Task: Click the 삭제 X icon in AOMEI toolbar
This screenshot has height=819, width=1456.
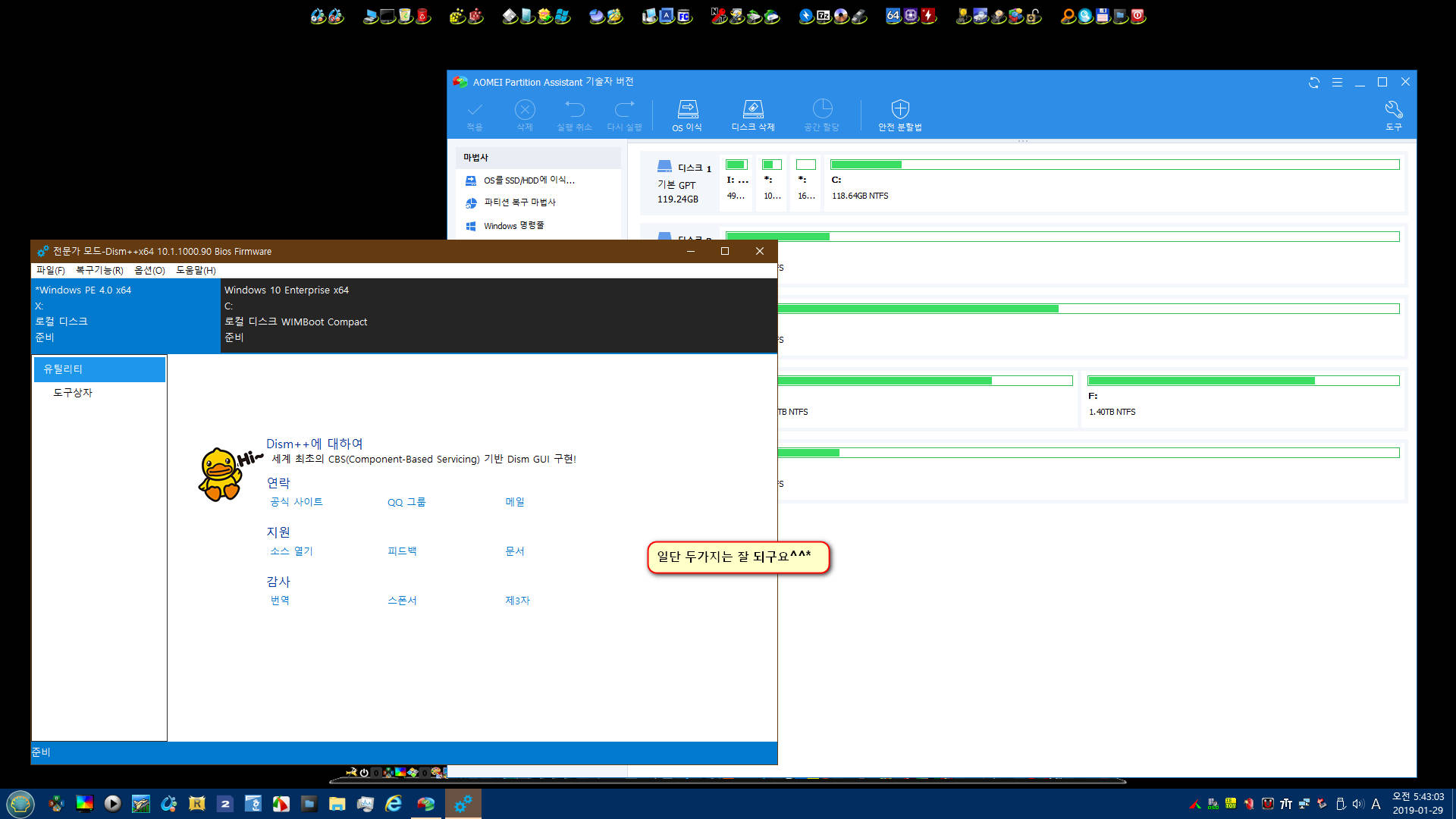Action: (x=525, y=115)
